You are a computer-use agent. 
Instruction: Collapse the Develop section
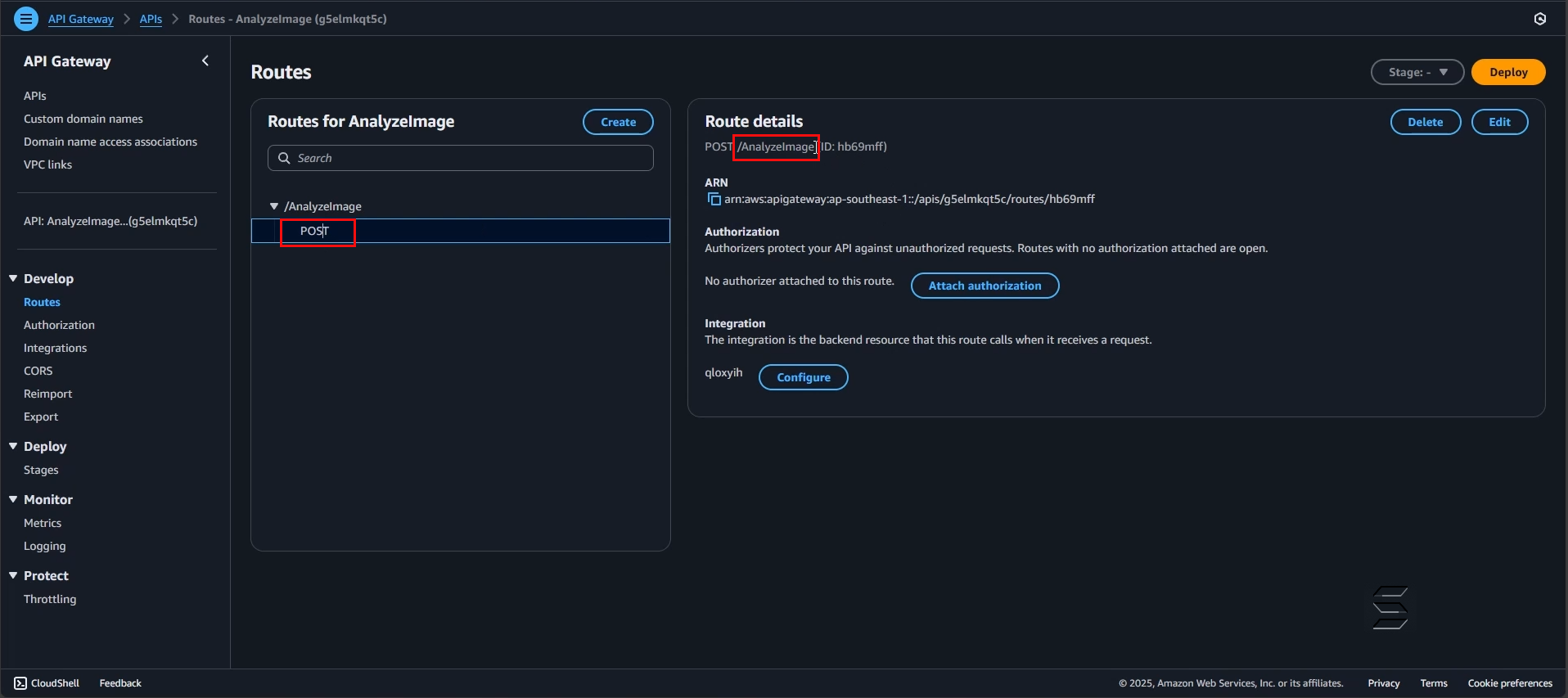pyautogui.click(x=13, y=278)
